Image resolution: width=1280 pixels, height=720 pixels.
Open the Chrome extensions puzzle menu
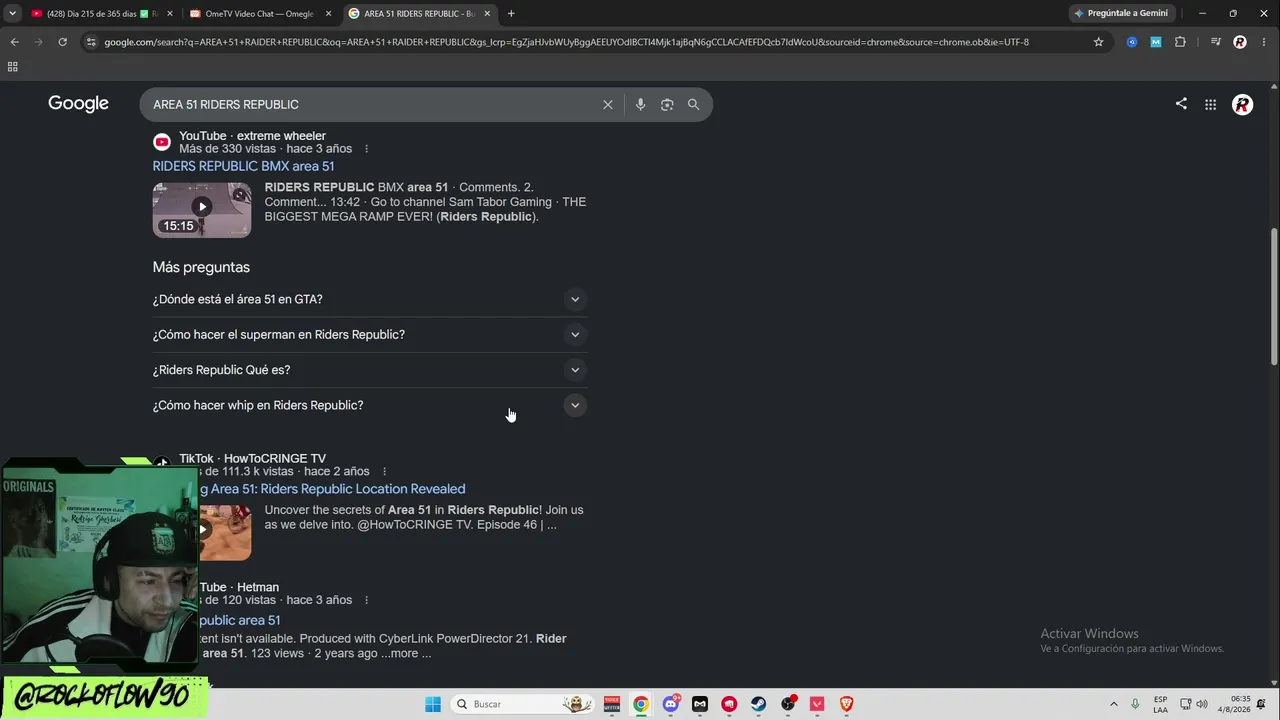[x=1180, y=42]
